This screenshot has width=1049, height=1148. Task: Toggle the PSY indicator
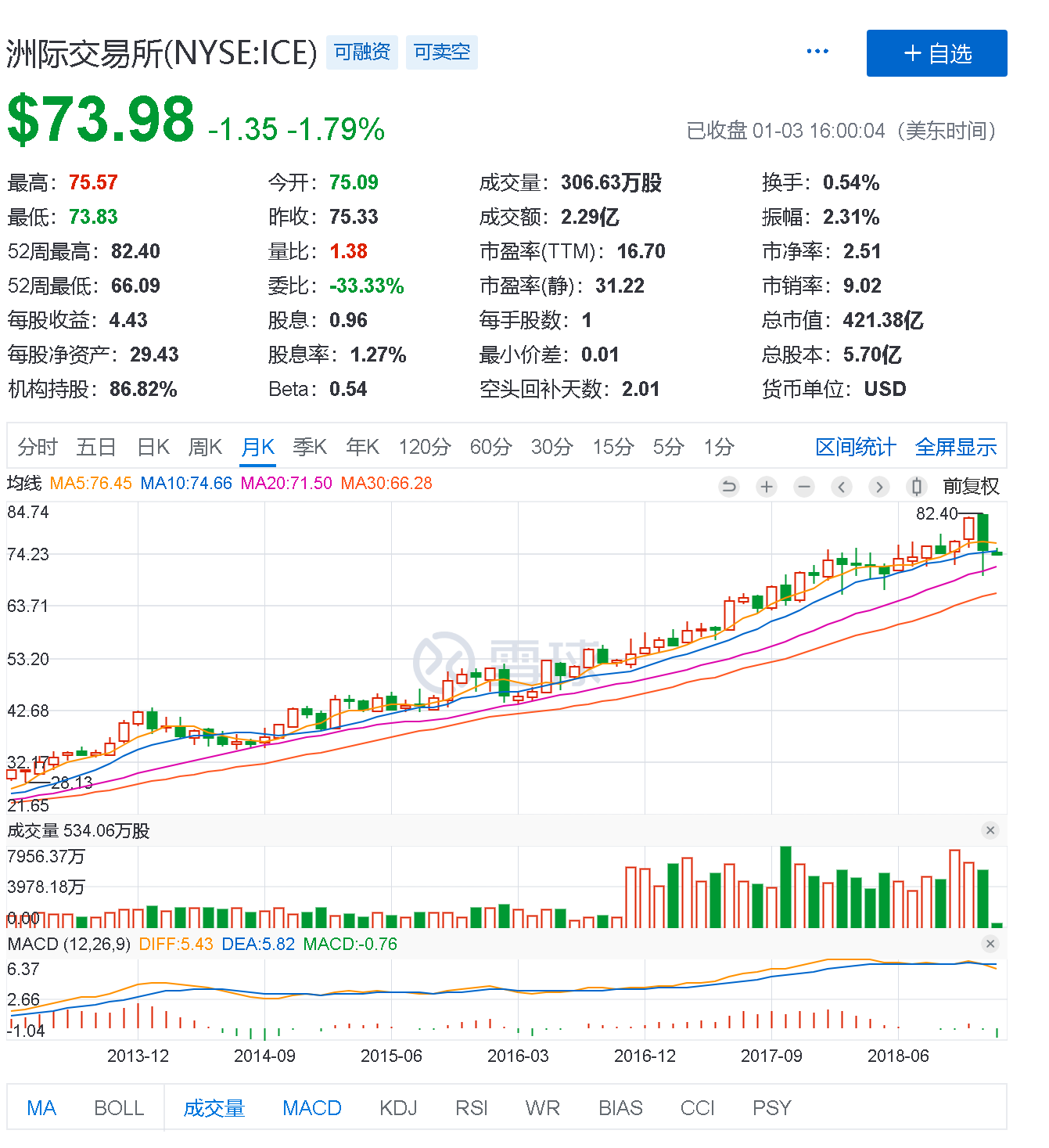tap(772, 1108)
